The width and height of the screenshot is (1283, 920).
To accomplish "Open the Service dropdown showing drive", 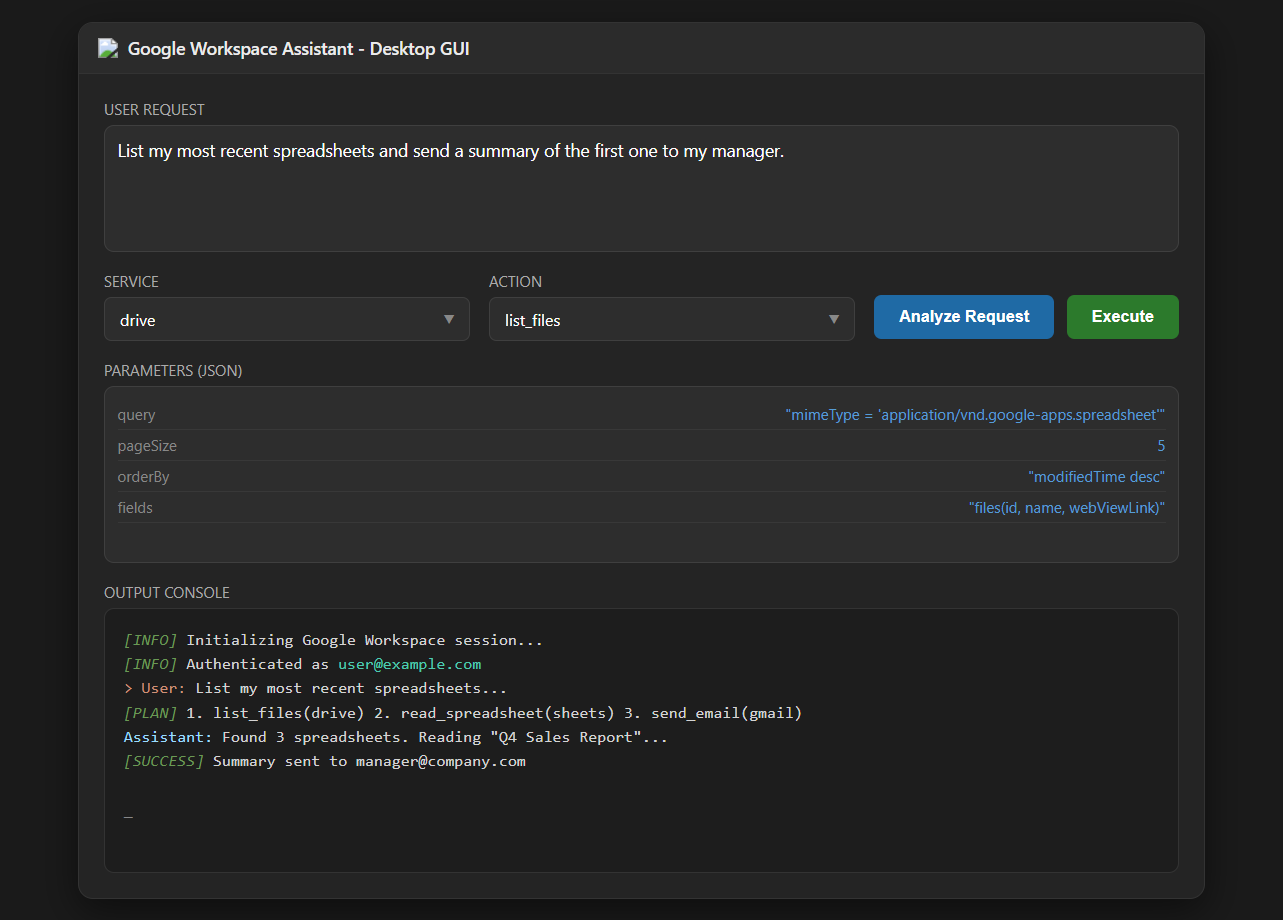I will tap(287, 319).
